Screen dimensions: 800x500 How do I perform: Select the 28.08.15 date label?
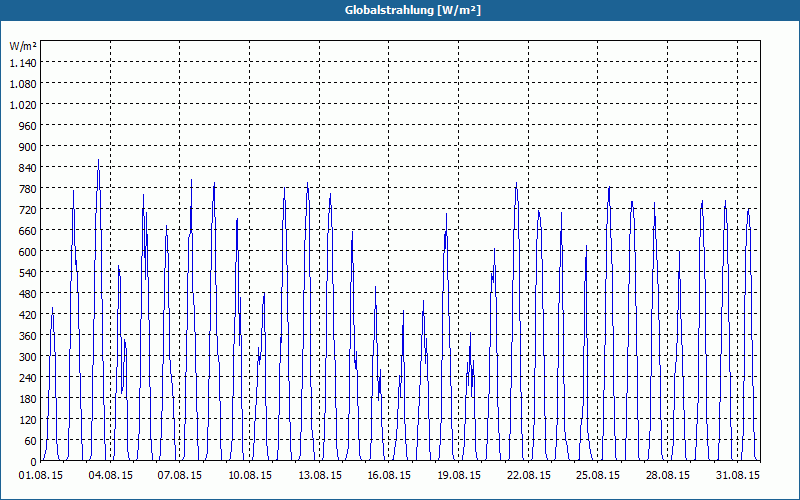click(x=667, y=475)
